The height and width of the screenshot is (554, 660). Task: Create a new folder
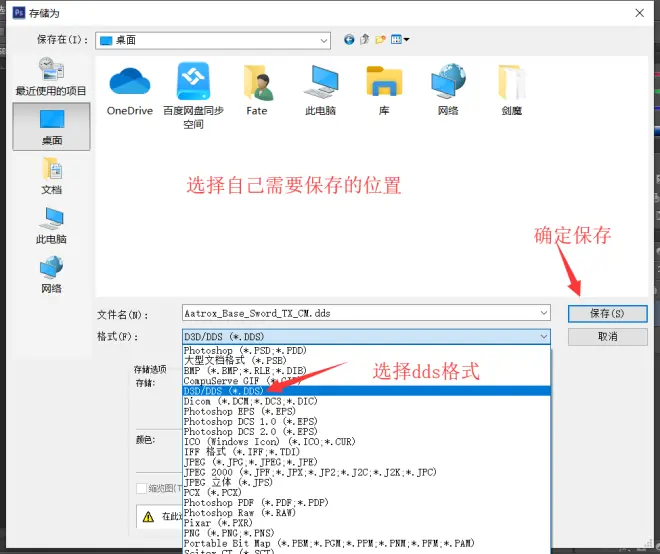click(x=381, y=40)
